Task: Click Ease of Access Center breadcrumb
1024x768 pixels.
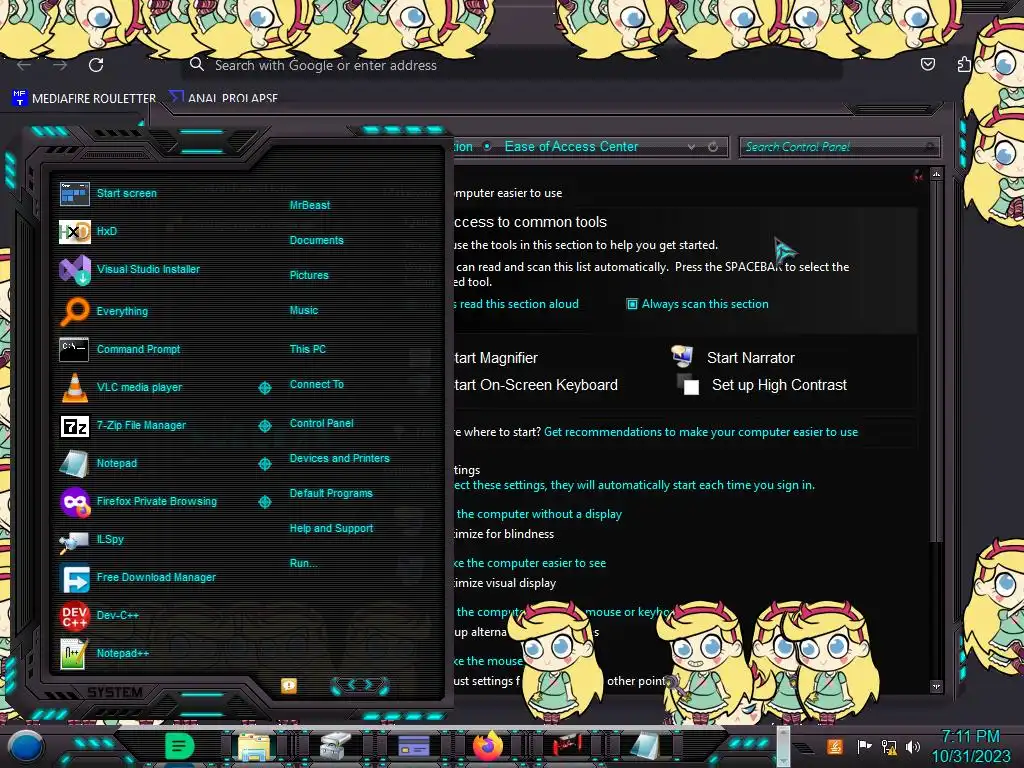Action: coord(571,147)
